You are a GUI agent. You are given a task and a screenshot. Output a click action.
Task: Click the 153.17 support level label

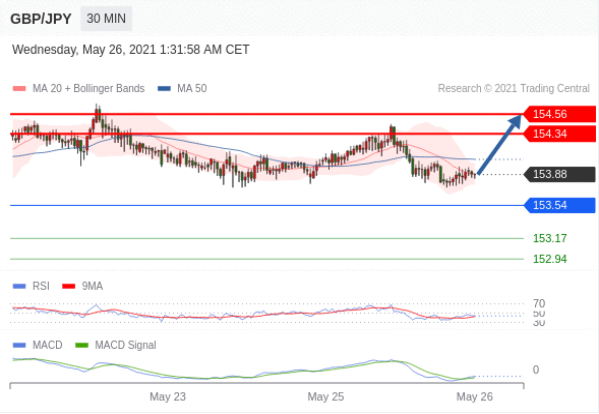550,238
